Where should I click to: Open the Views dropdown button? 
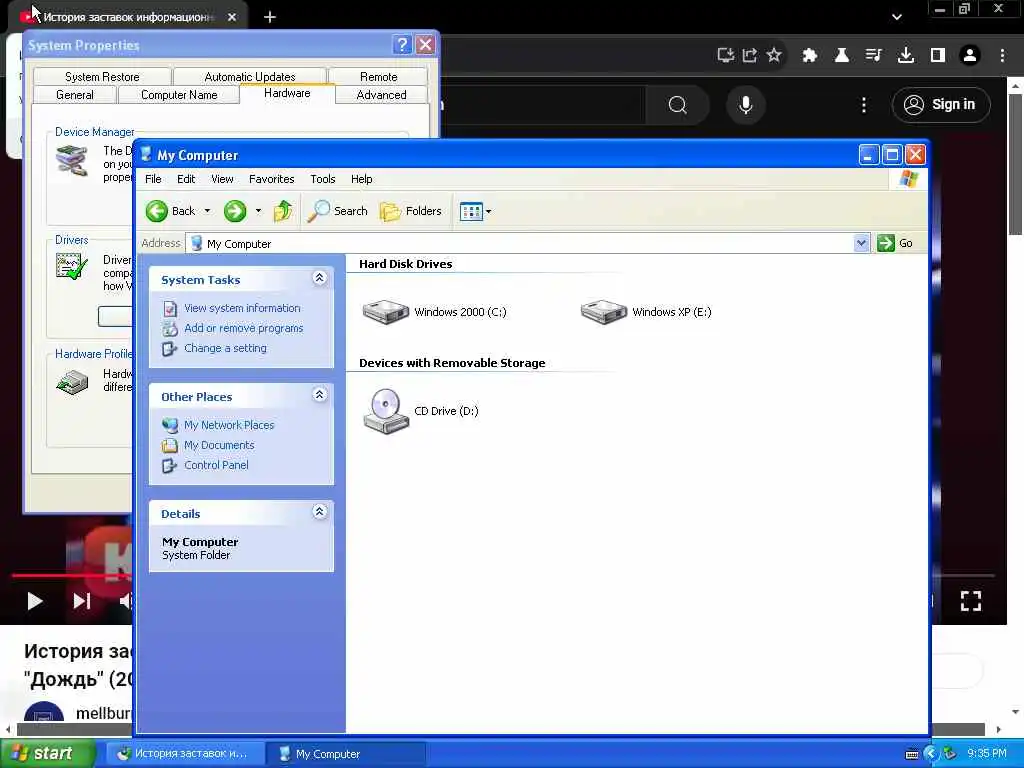point(475,211)
